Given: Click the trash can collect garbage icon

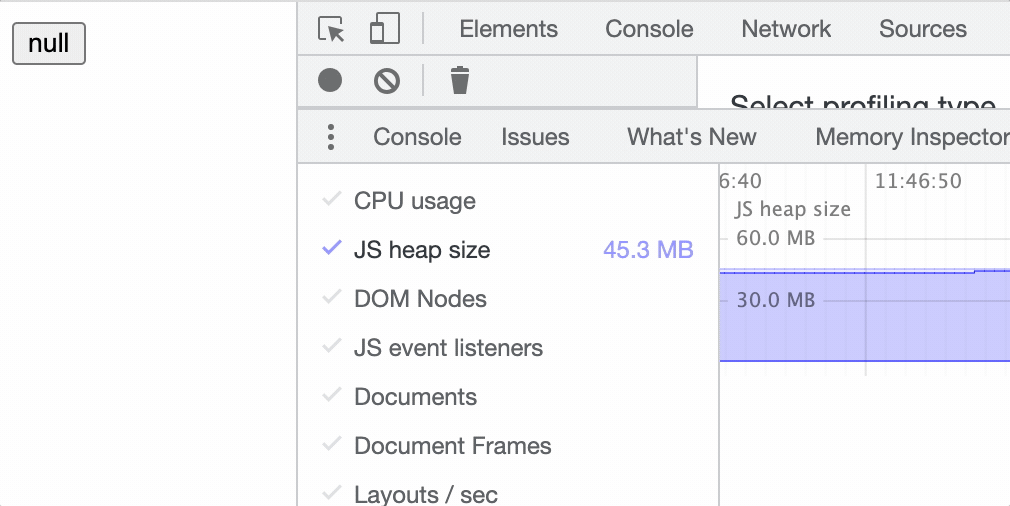Looking at the screenshot, I should (x=459, y=80).
